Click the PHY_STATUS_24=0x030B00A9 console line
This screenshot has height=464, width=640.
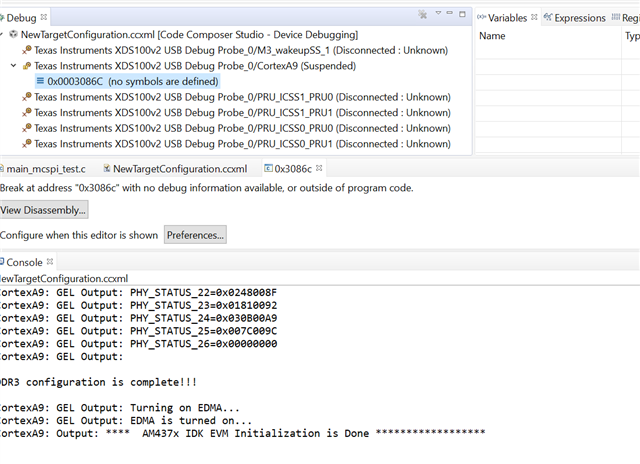coord(138,318)
